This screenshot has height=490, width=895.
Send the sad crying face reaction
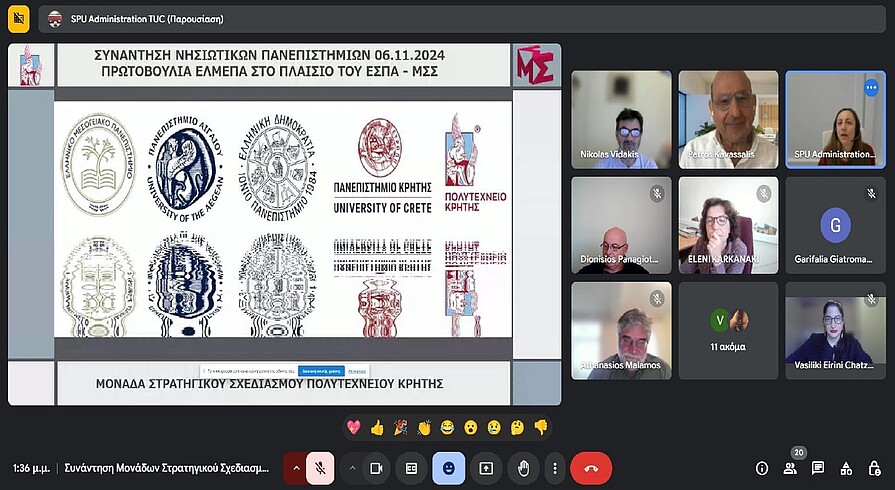(x=494, y=427)
